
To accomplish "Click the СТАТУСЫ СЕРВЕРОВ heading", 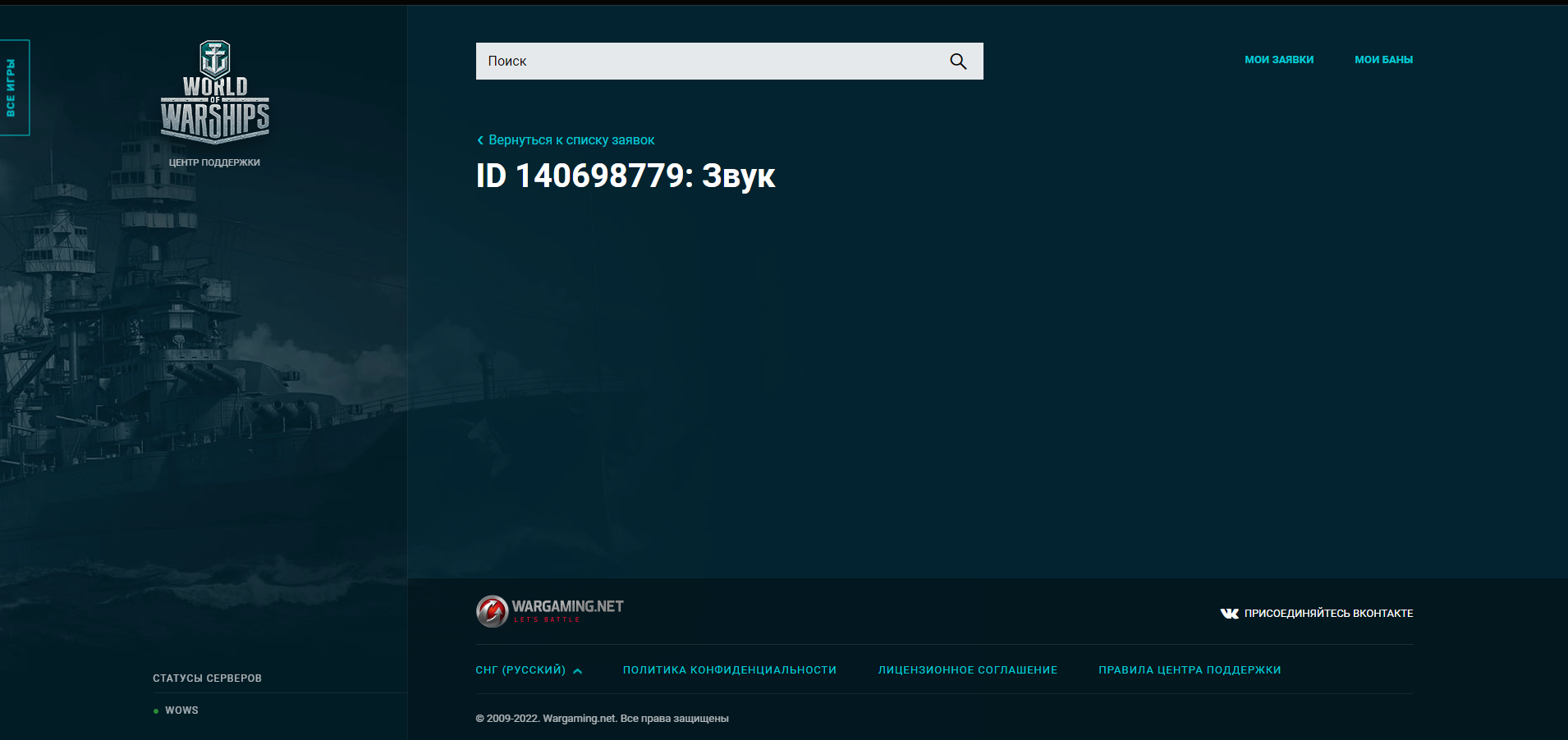I will pos(207,678).
